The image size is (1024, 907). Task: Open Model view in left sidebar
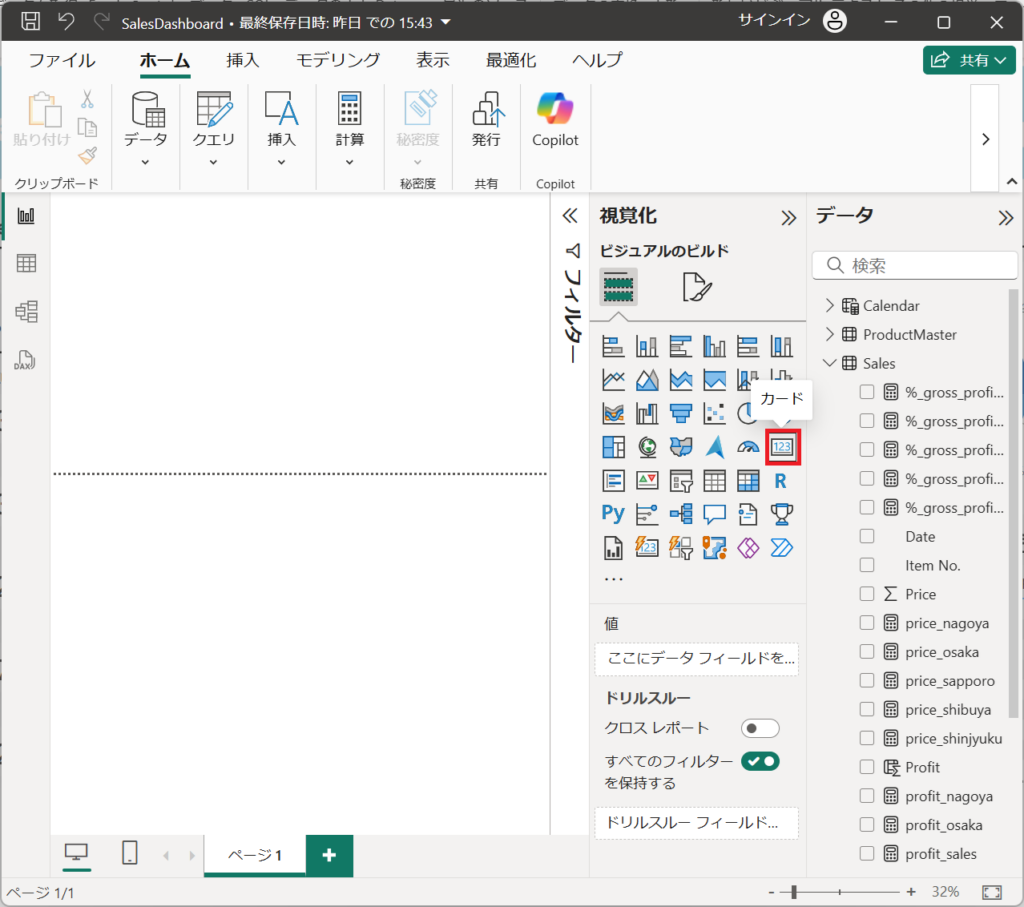click(26, 312)
